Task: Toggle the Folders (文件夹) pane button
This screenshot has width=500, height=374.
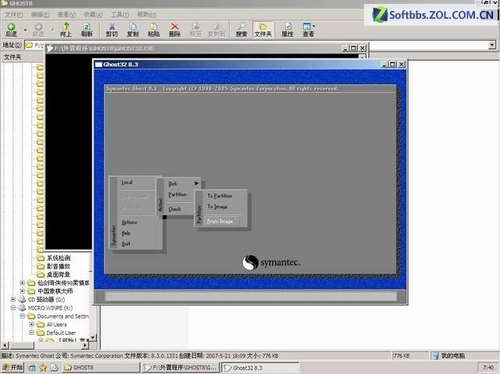Action: (x=263, y=30)
